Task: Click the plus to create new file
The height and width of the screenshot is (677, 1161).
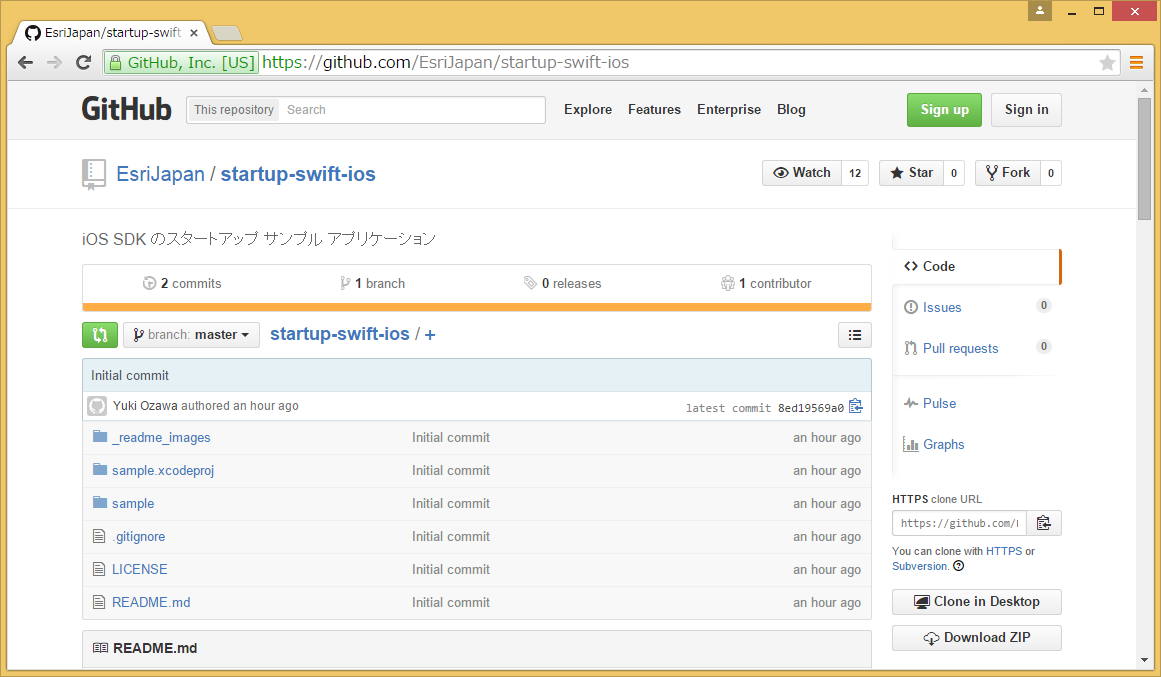Action: point(430,335)
